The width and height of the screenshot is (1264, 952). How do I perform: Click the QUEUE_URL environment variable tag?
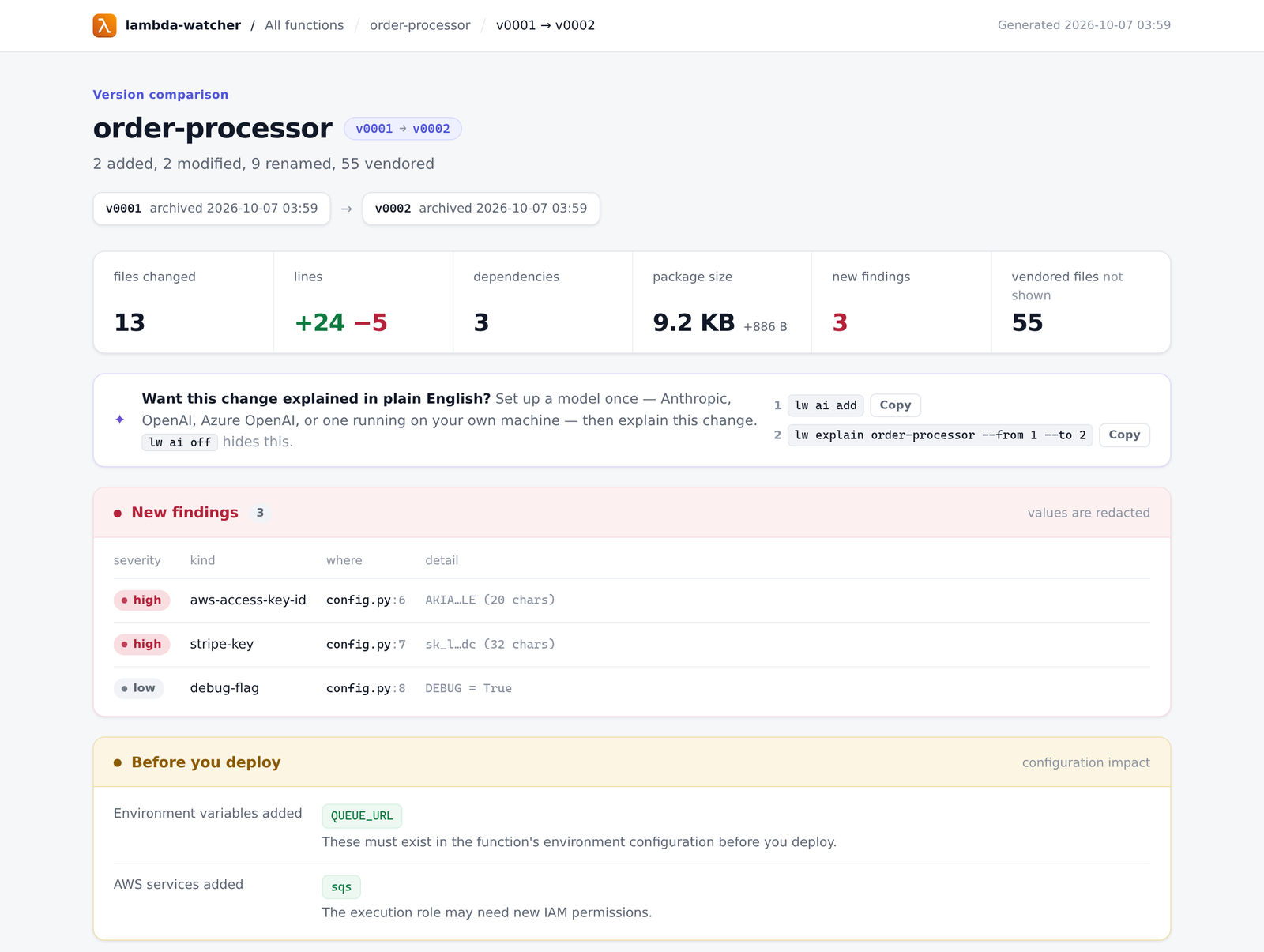[x=362, y=816]
